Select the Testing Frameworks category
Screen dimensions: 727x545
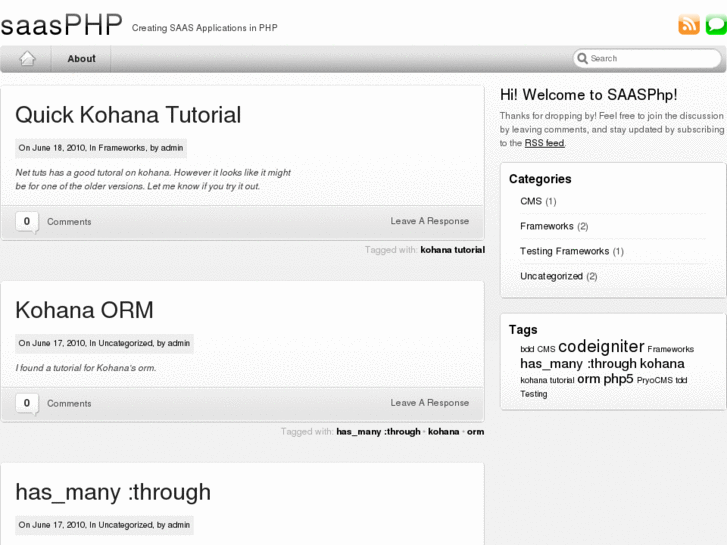(x=564, y=251)
